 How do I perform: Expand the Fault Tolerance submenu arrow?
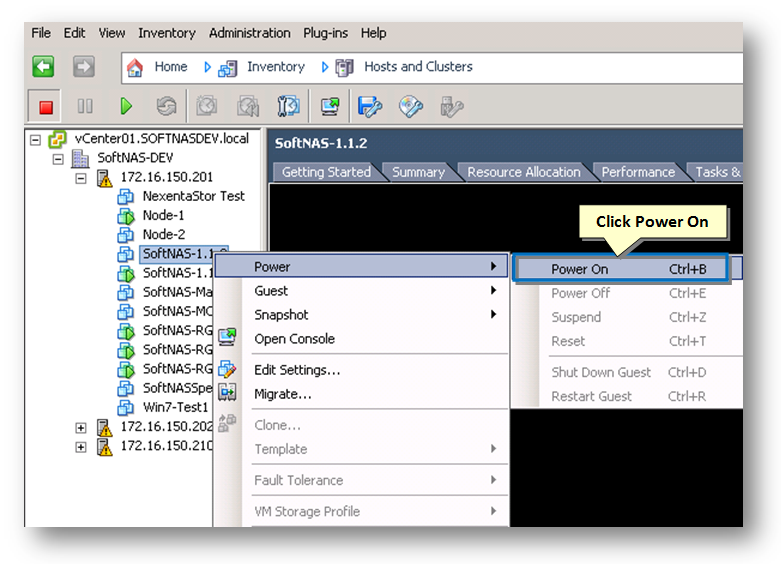493,479
